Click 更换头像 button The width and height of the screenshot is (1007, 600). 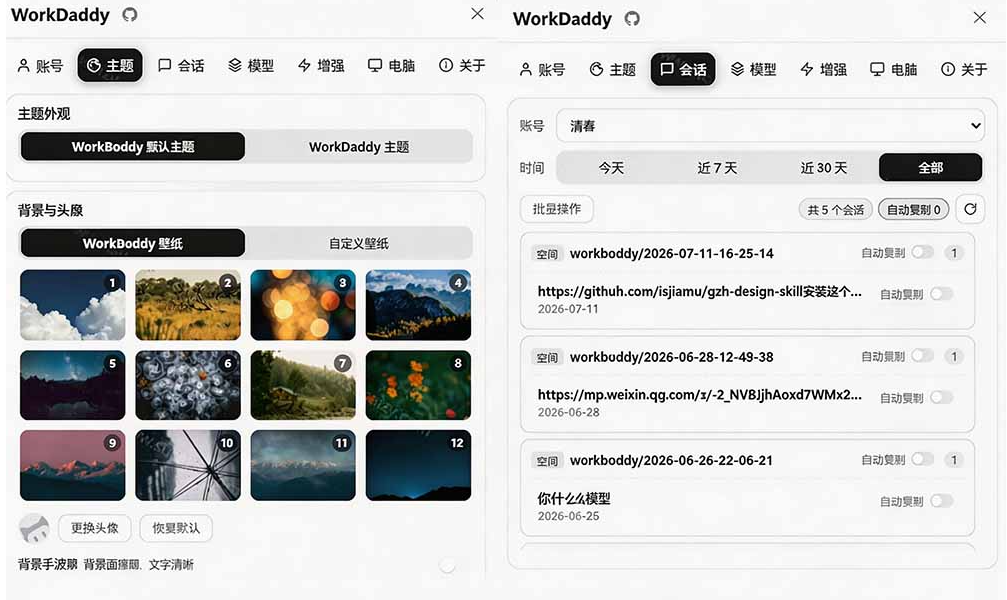pos(94,528)
